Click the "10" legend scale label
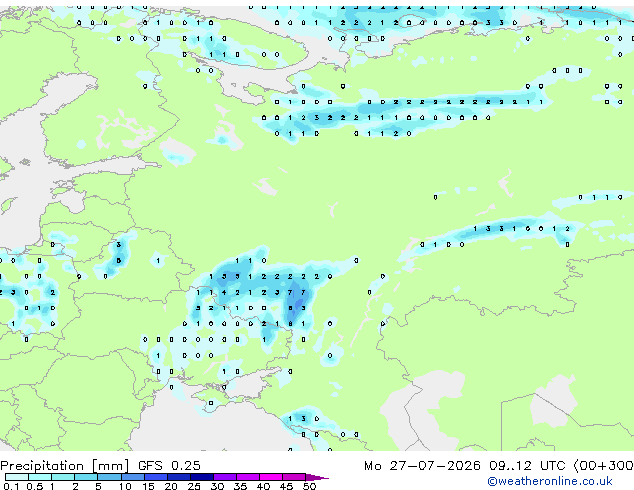Screen dimensions: 634x490 pos(125,486)
